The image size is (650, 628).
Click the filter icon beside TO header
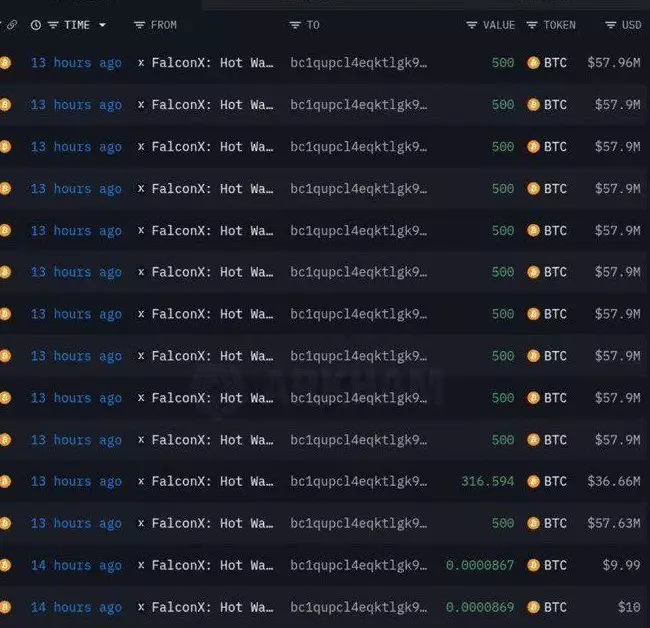tap(295, 25)
